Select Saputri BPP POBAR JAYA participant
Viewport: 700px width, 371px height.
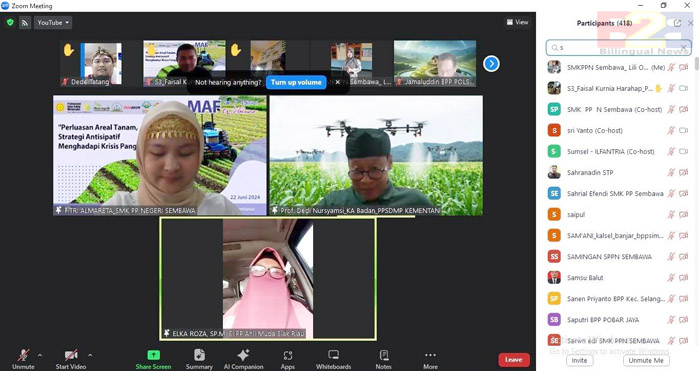tap(618, 320)
